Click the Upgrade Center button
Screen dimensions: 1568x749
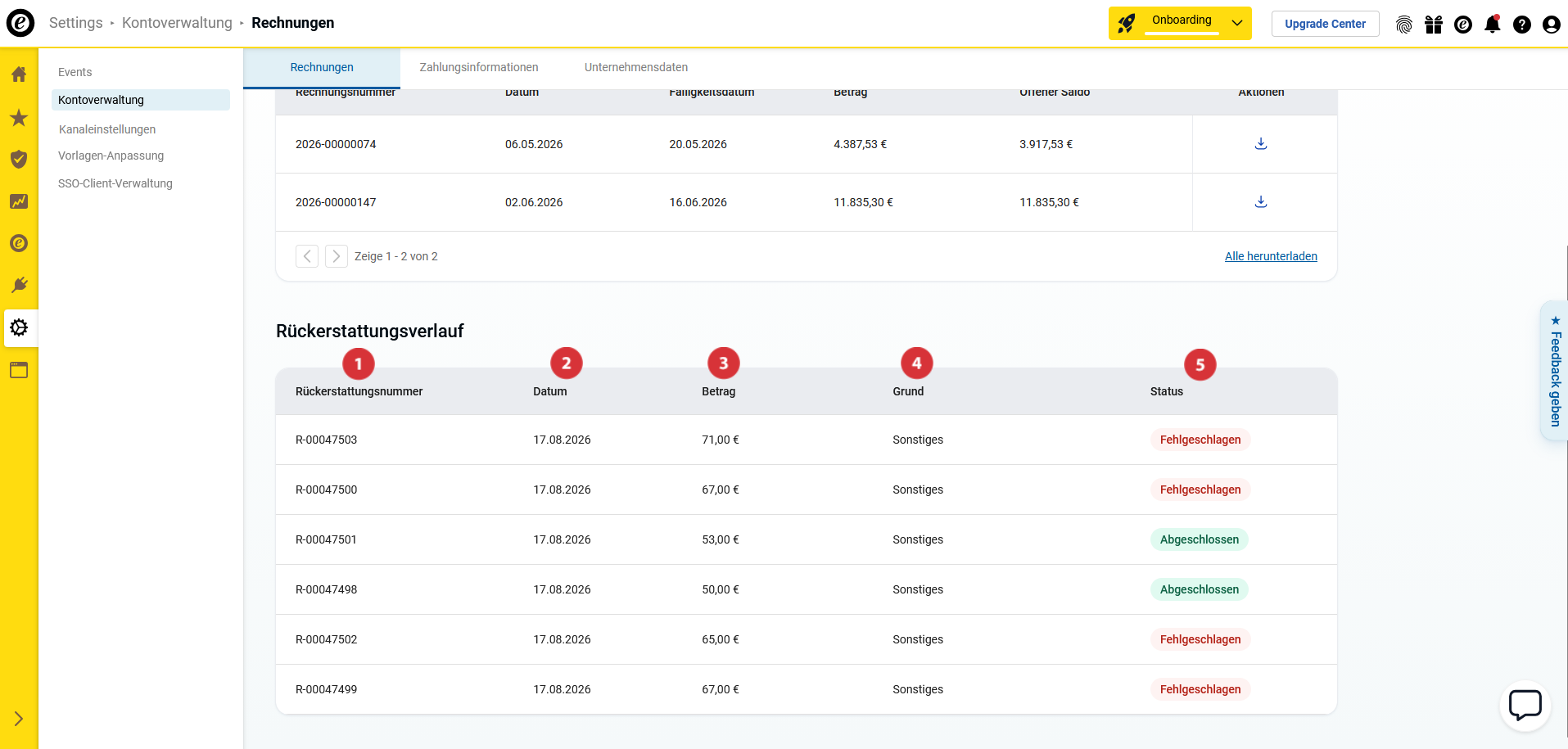tap(1325, 24)
